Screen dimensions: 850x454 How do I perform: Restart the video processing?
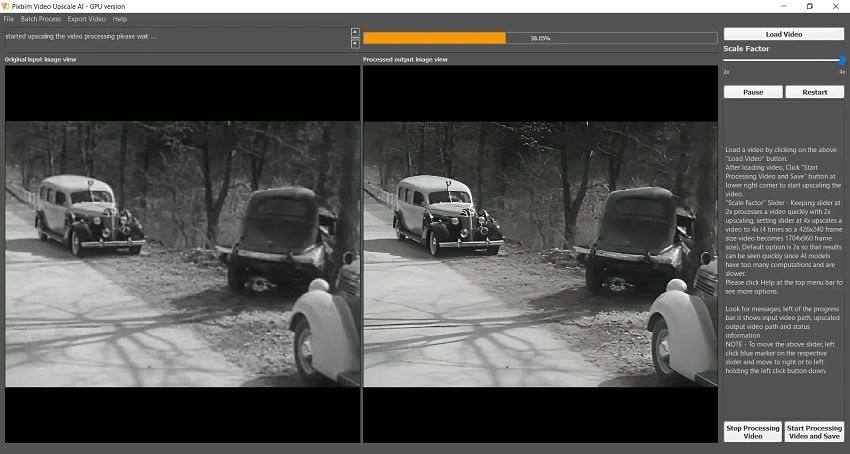coord(815,92)
